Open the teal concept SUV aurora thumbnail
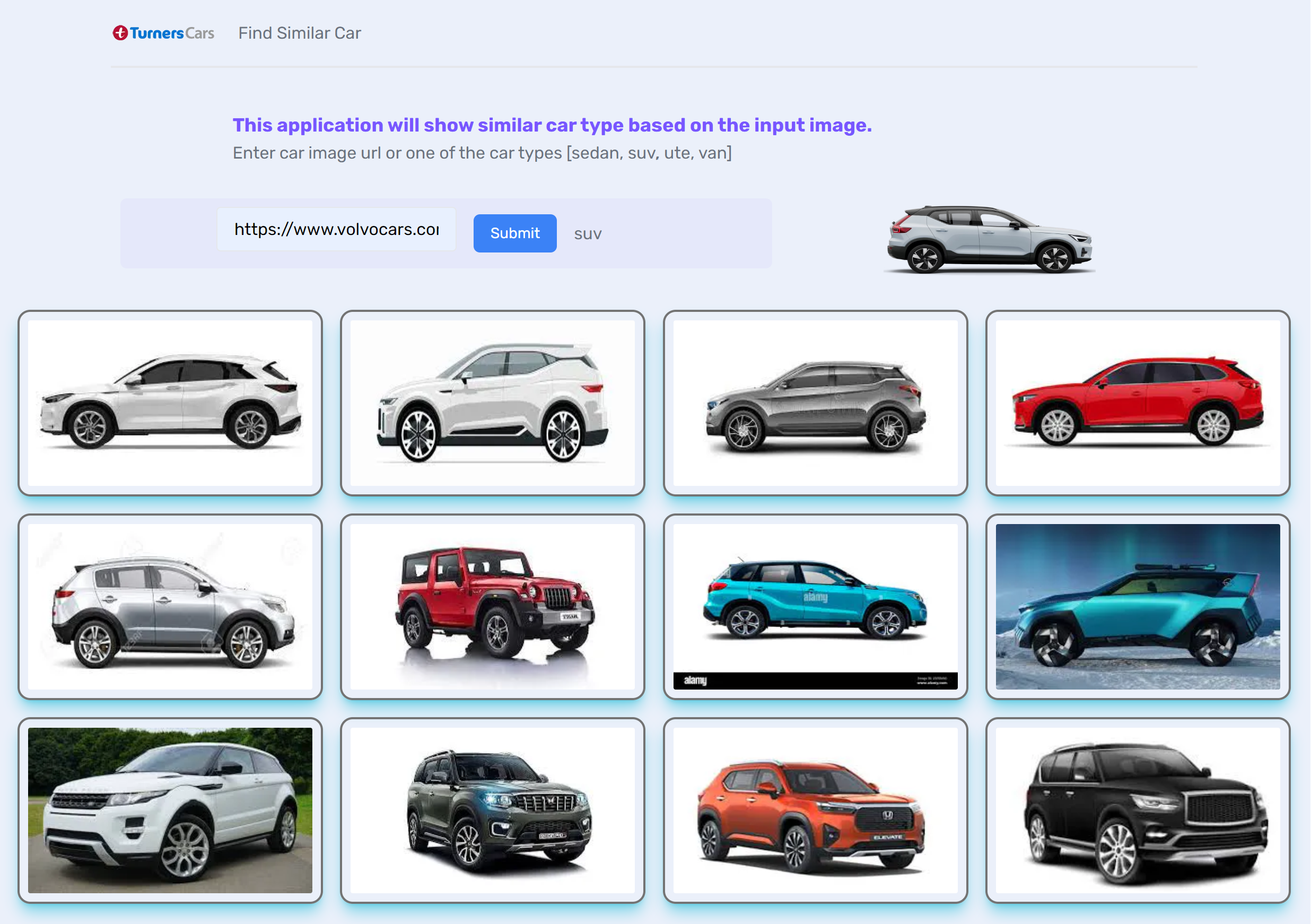The image size is (1311, 924). (x=1137, y=606)
